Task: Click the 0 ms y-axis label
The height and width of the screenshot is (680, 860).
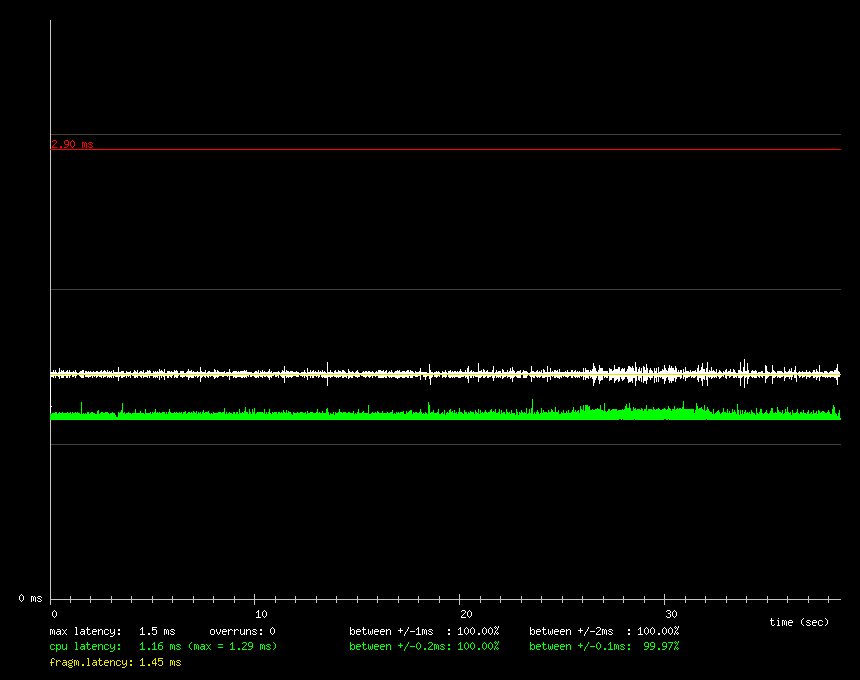Action: pyautogui.click(x=30, y=598)
